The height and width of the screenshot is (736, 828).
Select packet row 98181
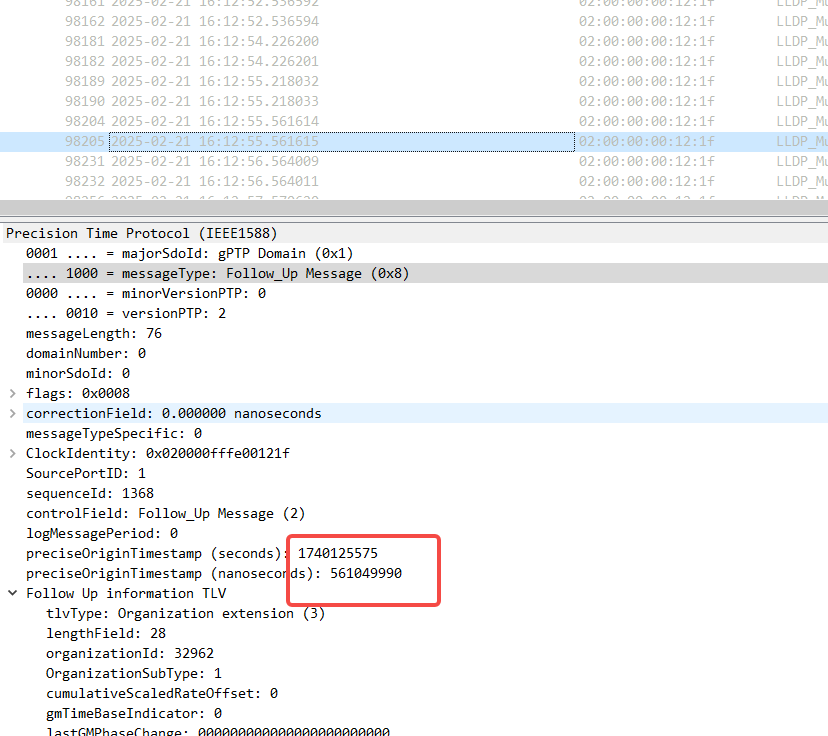414,42
